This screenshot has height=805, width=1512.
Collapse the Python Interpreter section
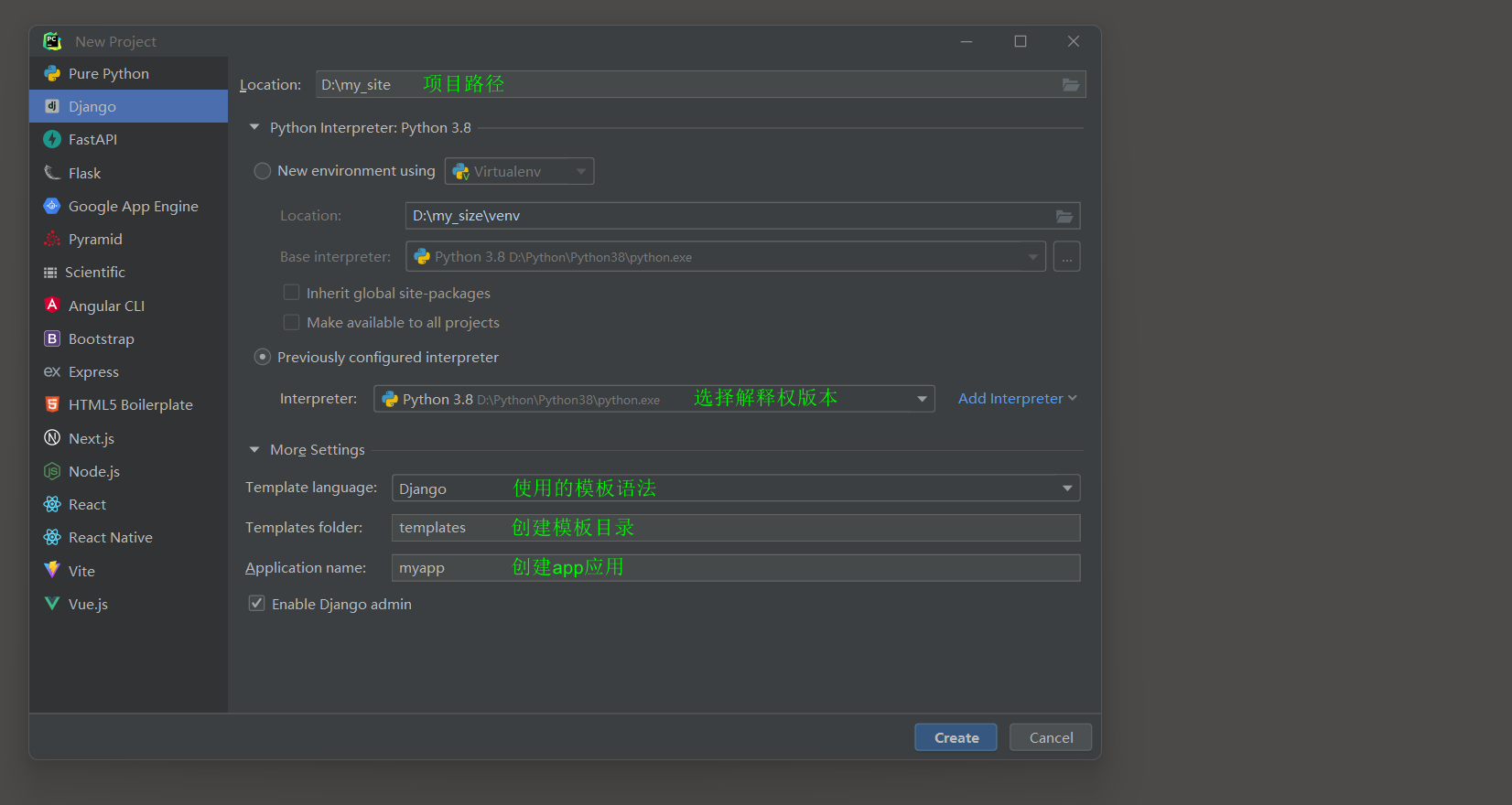[254, 127]
